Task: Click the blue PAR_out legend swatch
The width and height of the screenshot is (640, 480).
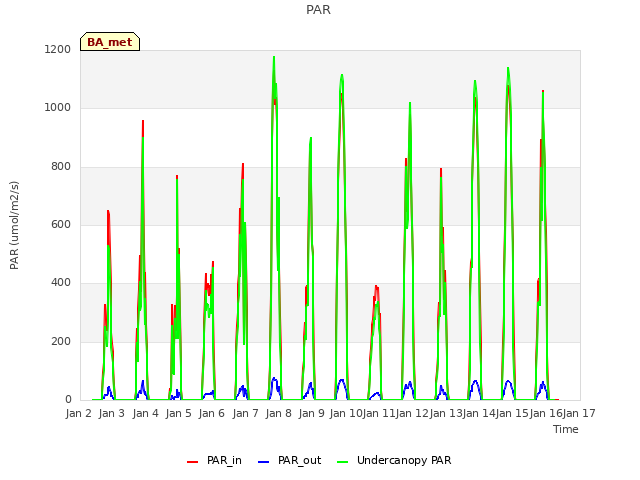Action: tap(264, 462)
